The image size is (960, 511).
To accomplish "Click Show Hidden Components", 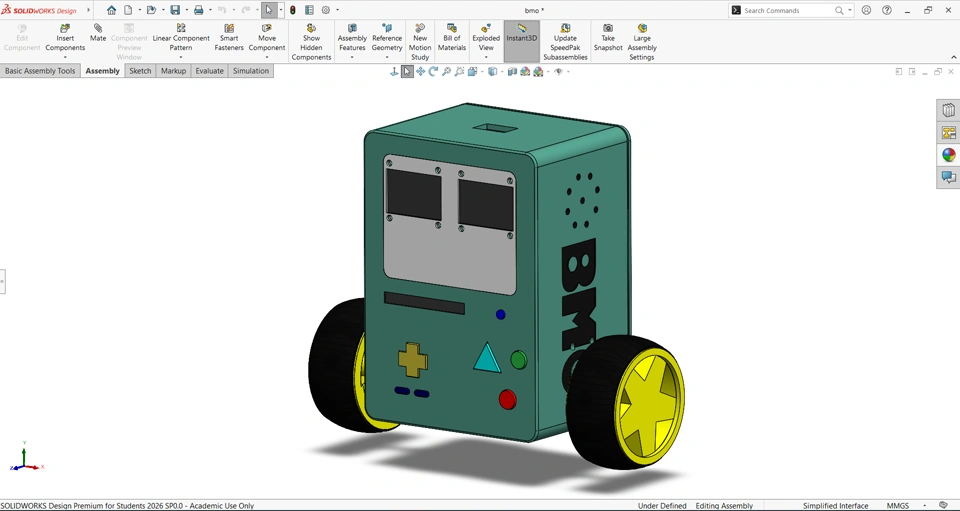I will [x=312, y=42].
